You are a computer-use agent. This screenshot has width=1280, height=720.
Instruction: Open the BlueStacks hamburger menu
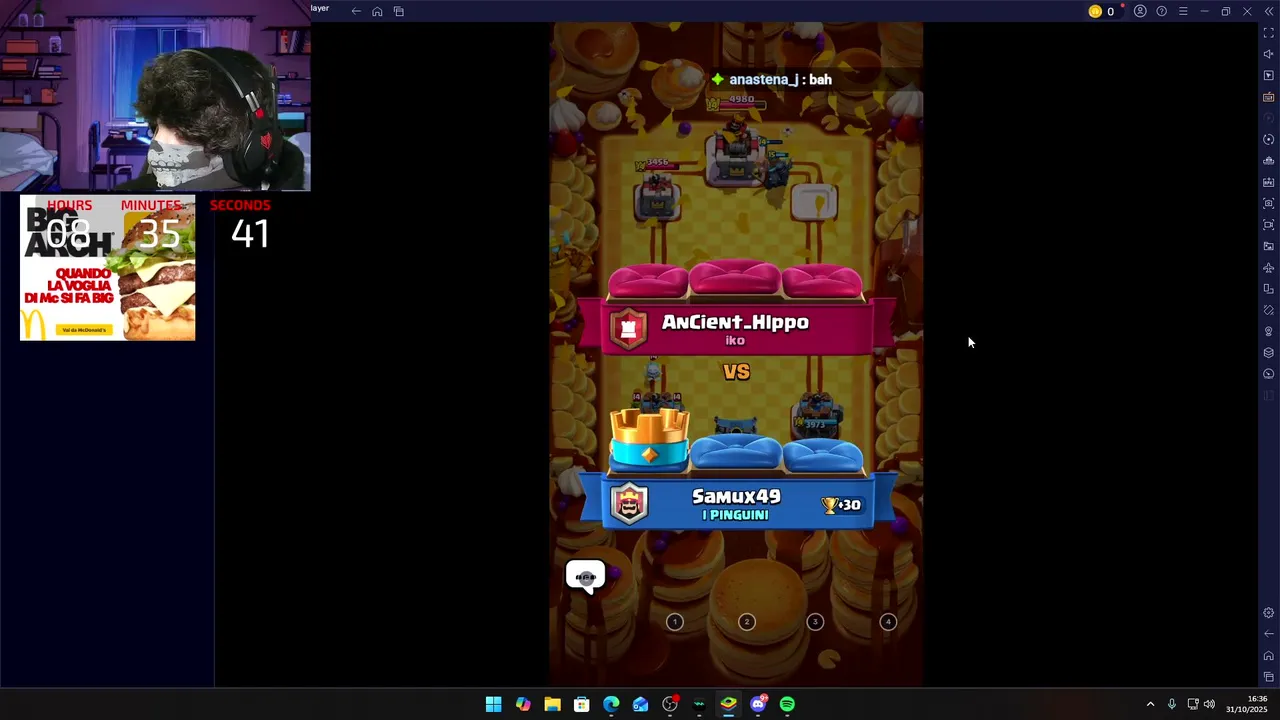pyautogui.click(x=1183, y=11)
